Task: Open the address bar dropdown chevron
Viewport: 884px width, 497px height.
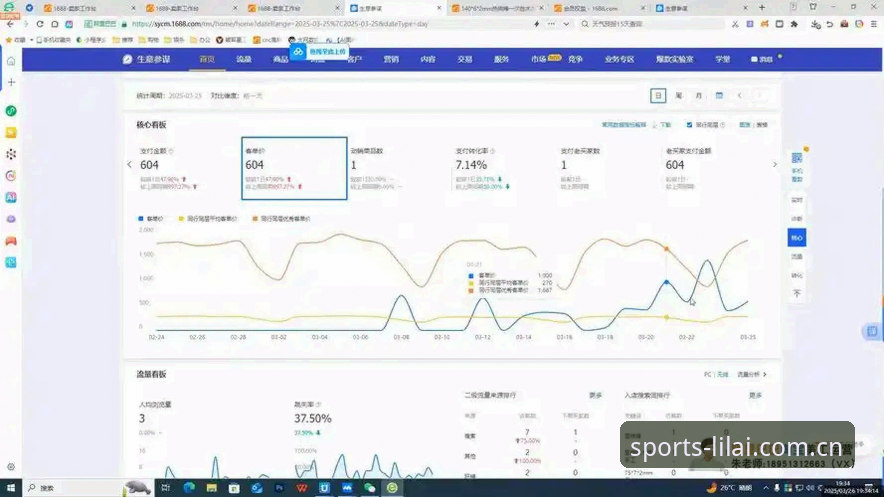Action: [x=566, y=24]
